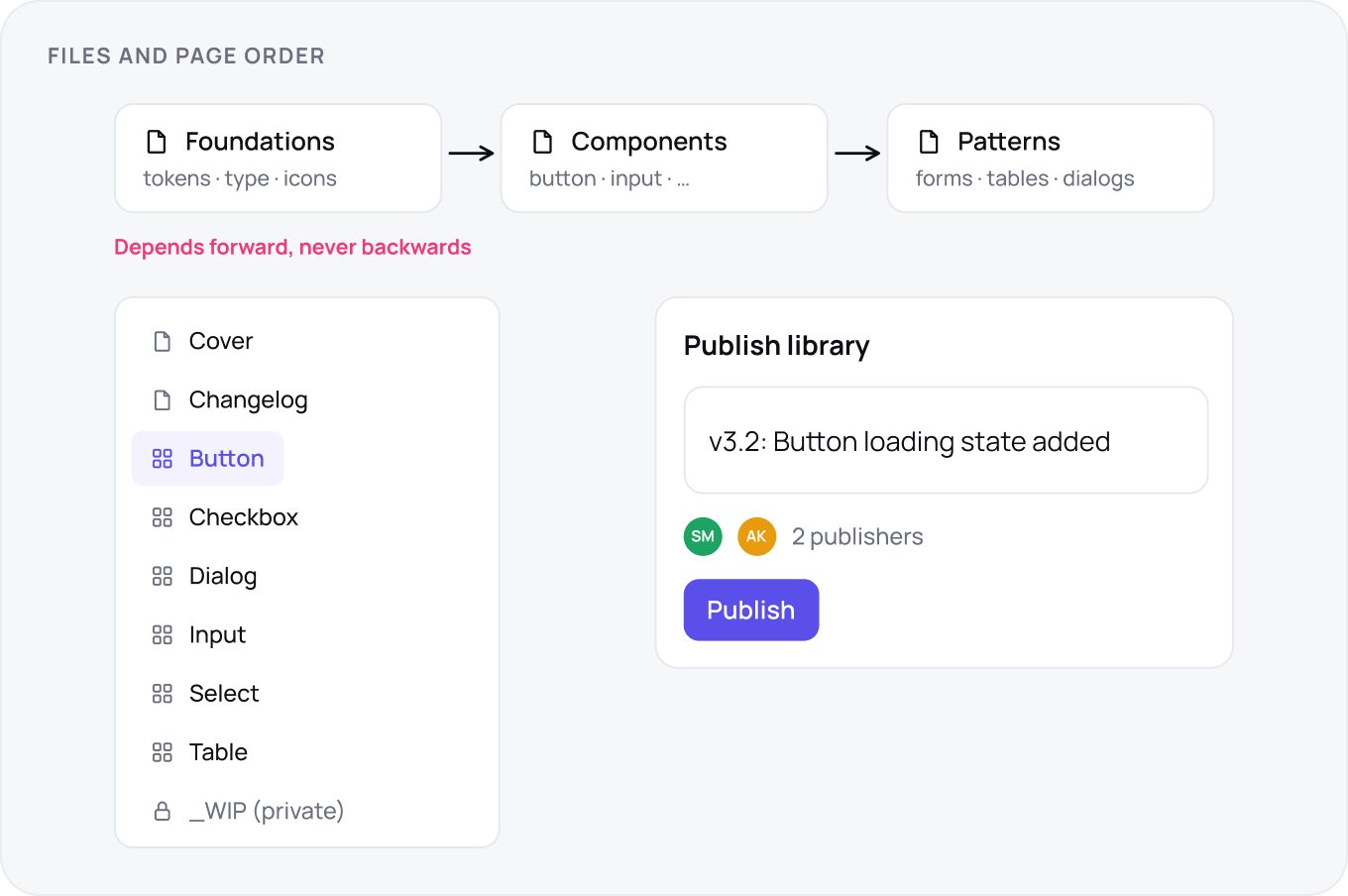Click the SM publisher avatar

(x=703, y=536)
